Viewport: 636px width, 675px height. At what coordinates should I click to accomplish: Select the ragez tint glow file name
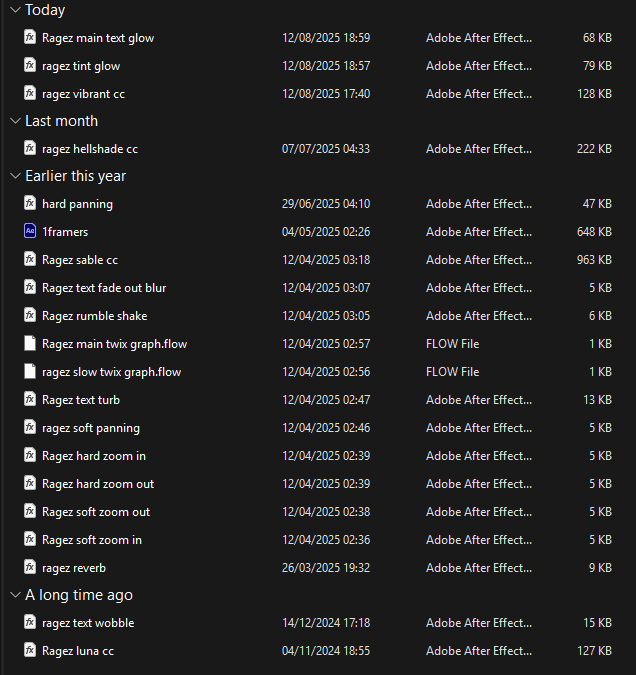click(81, 66)
